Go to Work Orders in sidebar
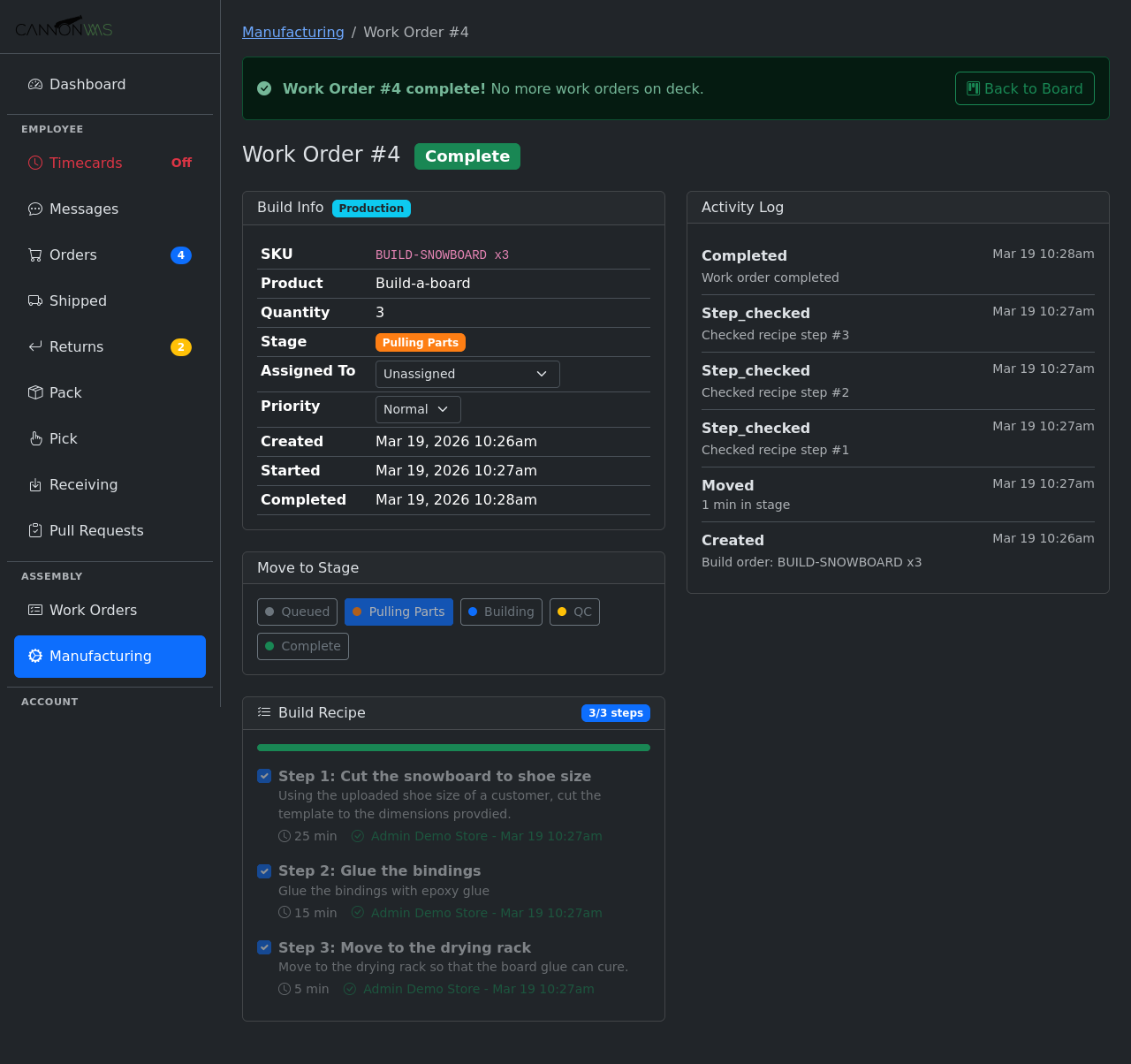Viewport: 1131px width, 1064px height. click(x=93, y=611)
